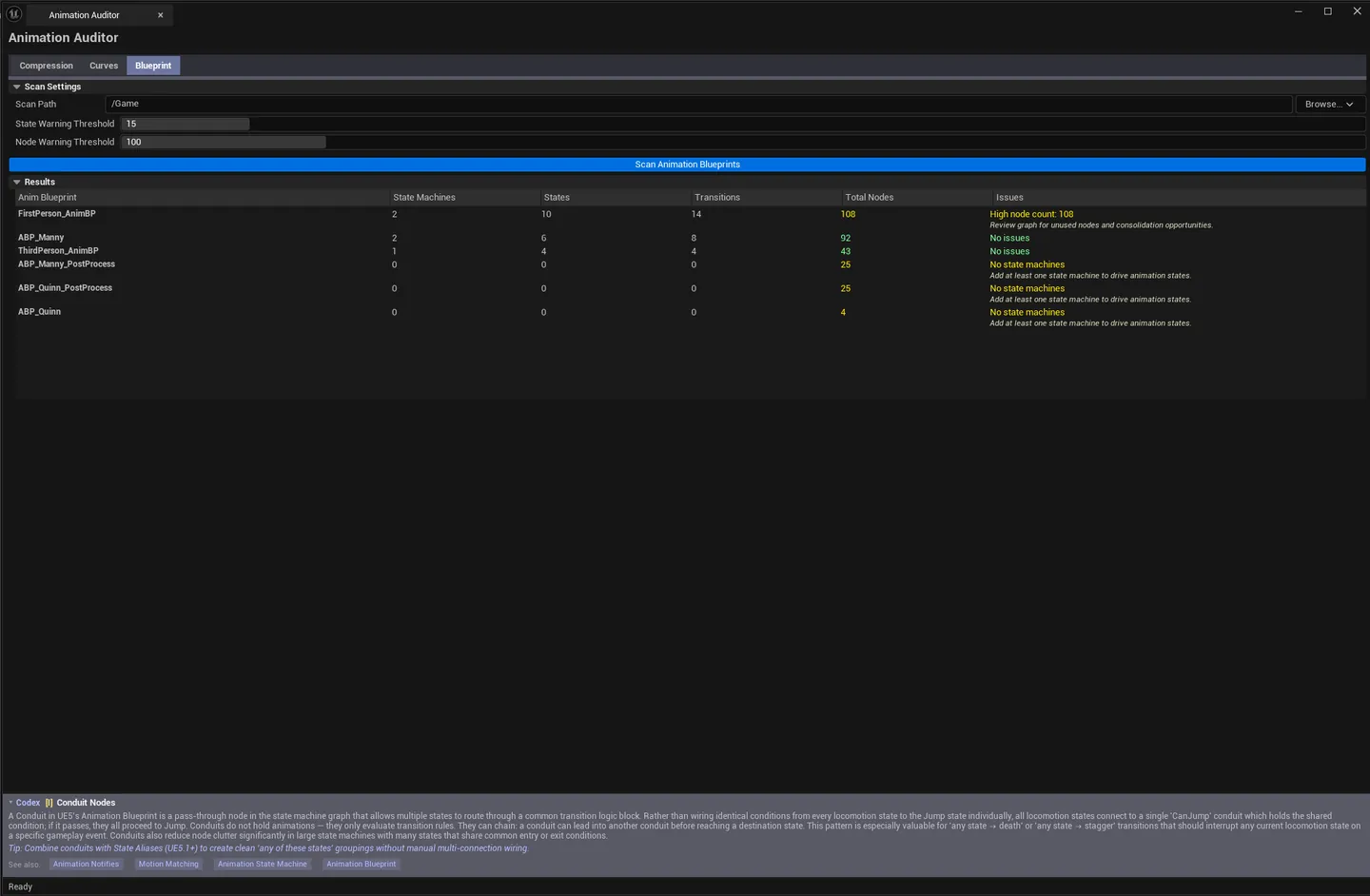The height and width of the screenshot is (896, 1370).
Task: Click the Codex info icon beside Conduit Nodes
Action: (49, 803)
